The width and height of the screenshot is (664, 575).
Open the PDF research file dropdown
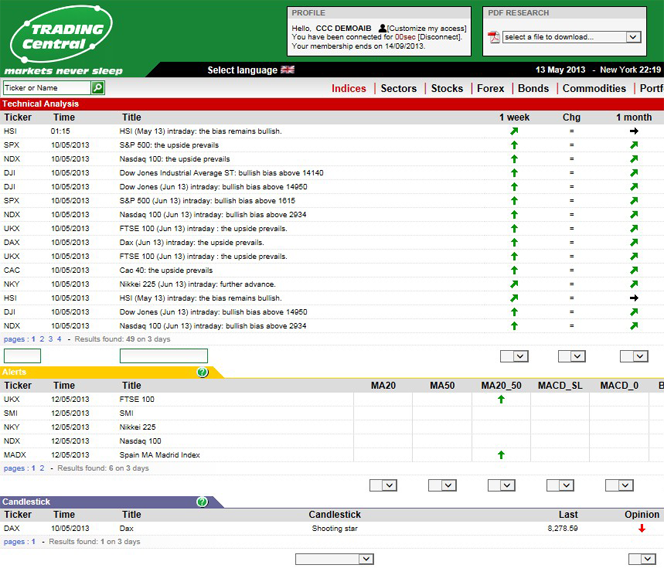[x=572, y=37]
